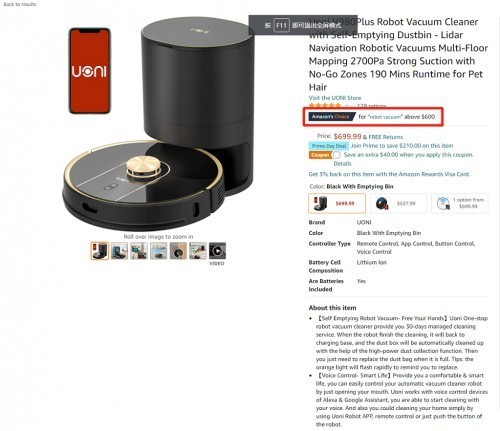Image resolution: width=500 pixels, height=431 pixels.
Task: Go back to results
Action: pyautogui.click(x=20, y=4)
